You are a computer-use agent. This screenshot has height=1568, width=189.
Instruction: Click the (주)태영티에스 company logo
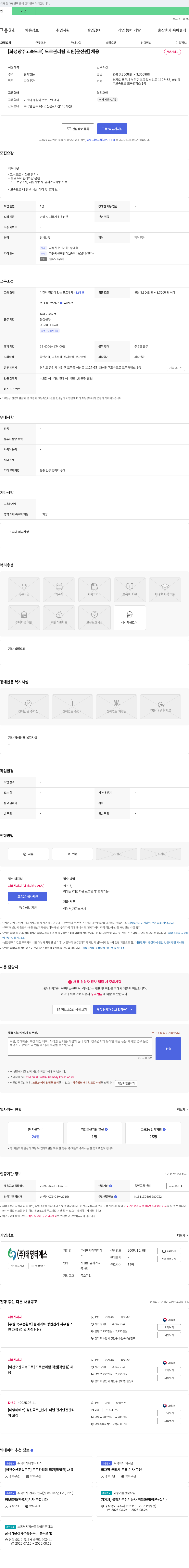pyautogui.click(x=27, y=1254)
